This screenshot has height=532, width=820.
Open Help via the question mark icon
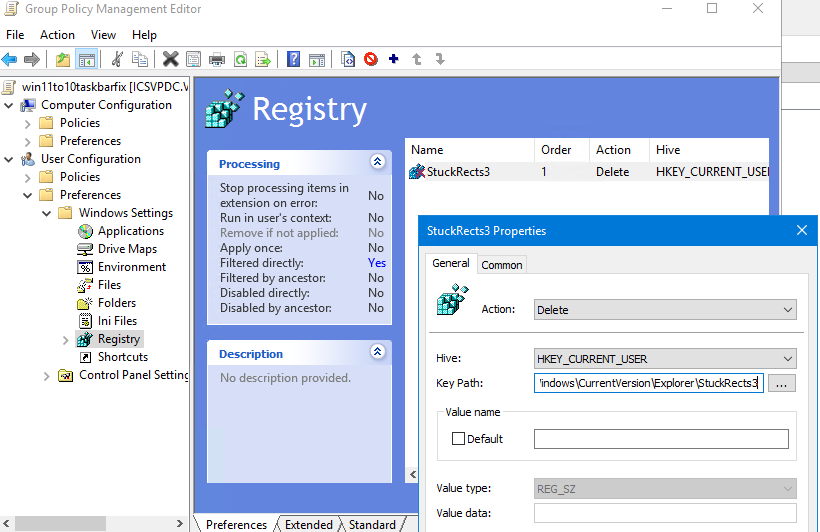[x=293, y=59]
